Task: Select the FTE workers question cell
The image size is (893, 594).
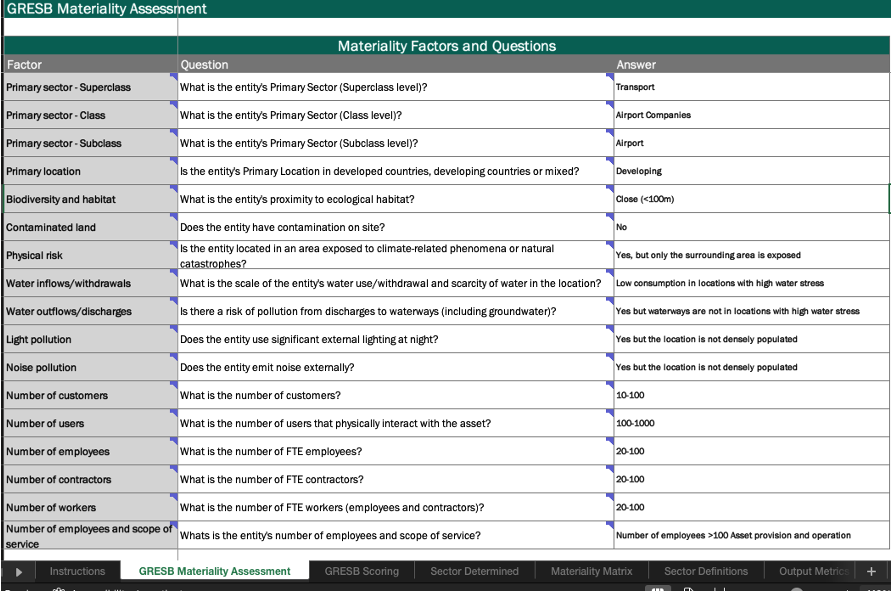Action: (x=396, y=507)
